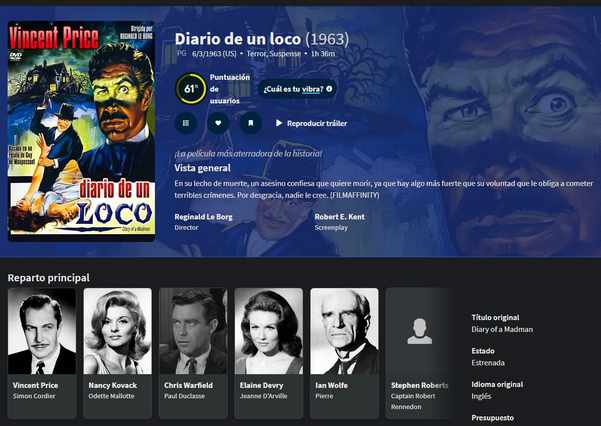The image size is (601, 426).
Task: Click the Odette Mallotte character name
Action: [111, 396]
